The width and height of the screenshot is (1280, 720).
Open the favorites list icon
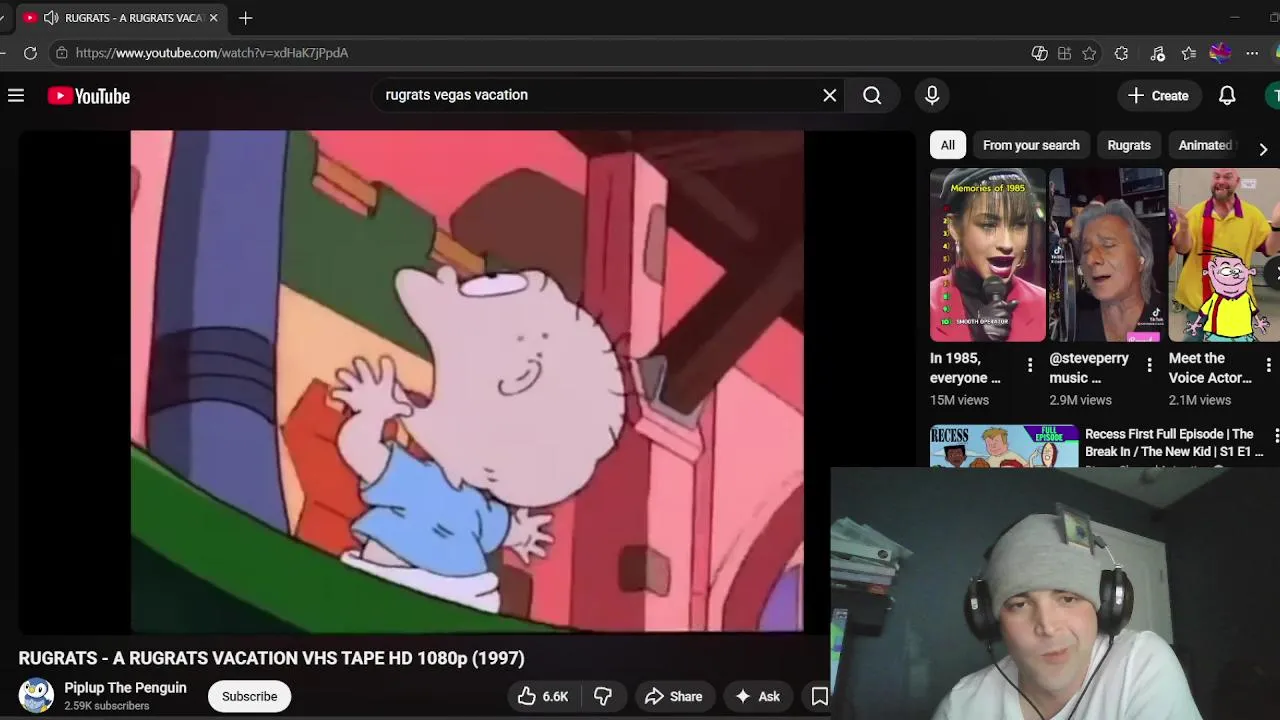pyautogui.click(x=1188, y=53)
